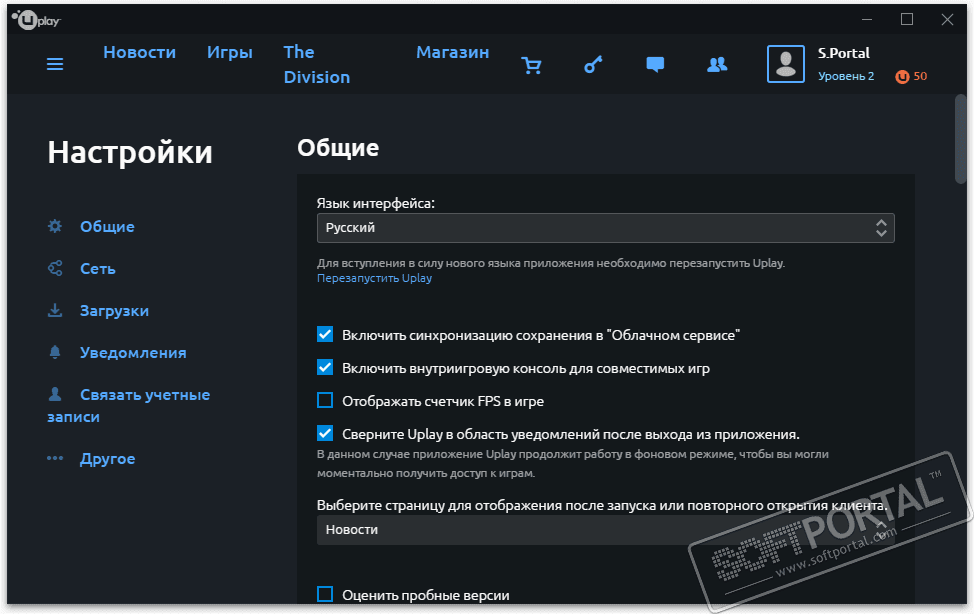Click the user avatar picture
This screenshot has width=974, height=614.
coord(785,64)
